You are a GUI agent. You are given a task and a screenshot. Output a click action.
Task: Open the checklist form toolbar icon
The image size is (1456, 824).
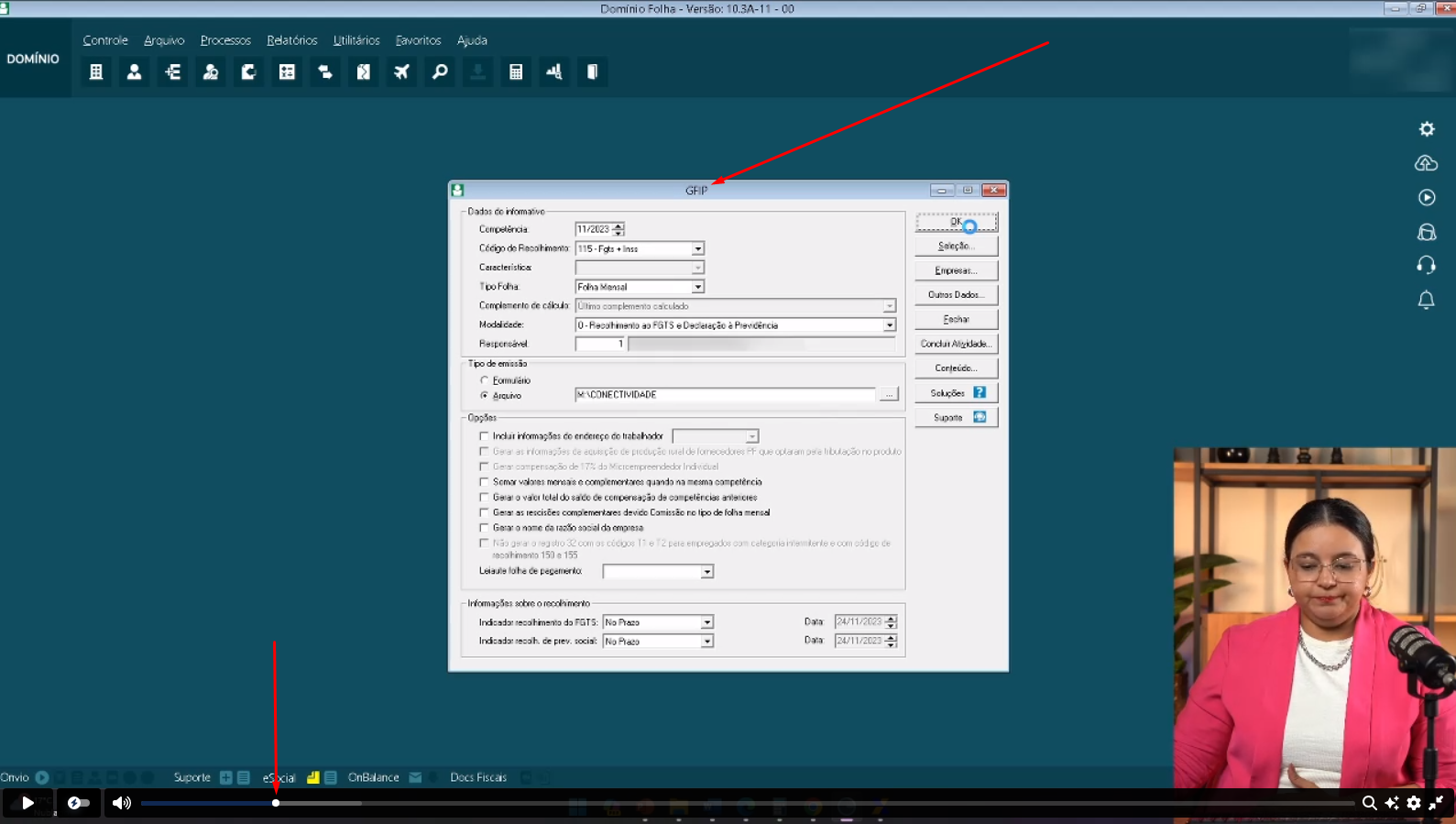(x=287, y=71)
